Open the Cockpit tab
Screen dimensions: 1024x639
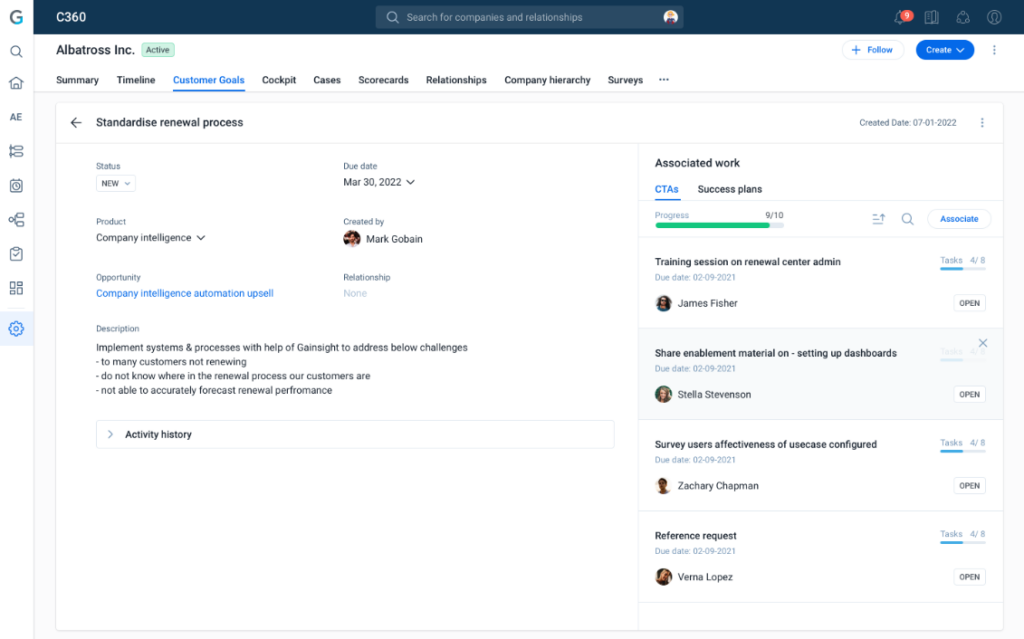[279, 80]
